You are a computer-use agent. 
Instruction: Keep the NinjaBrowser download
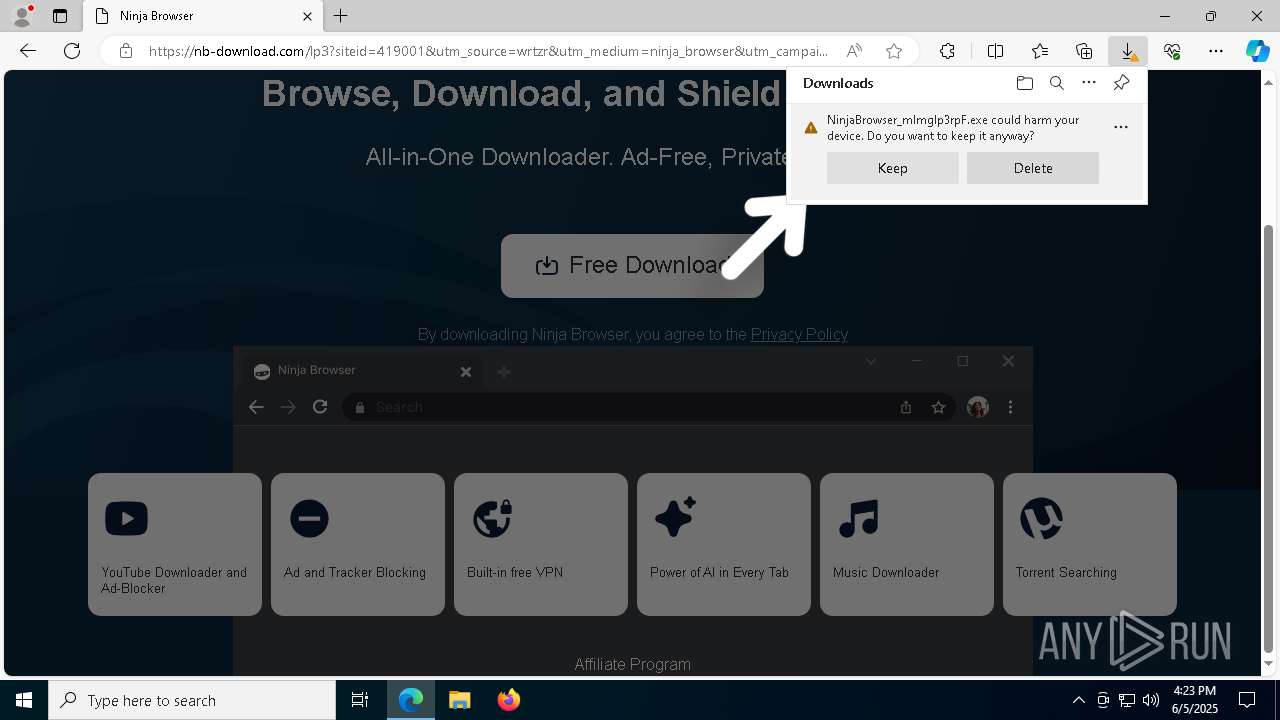tap(892, 168)
